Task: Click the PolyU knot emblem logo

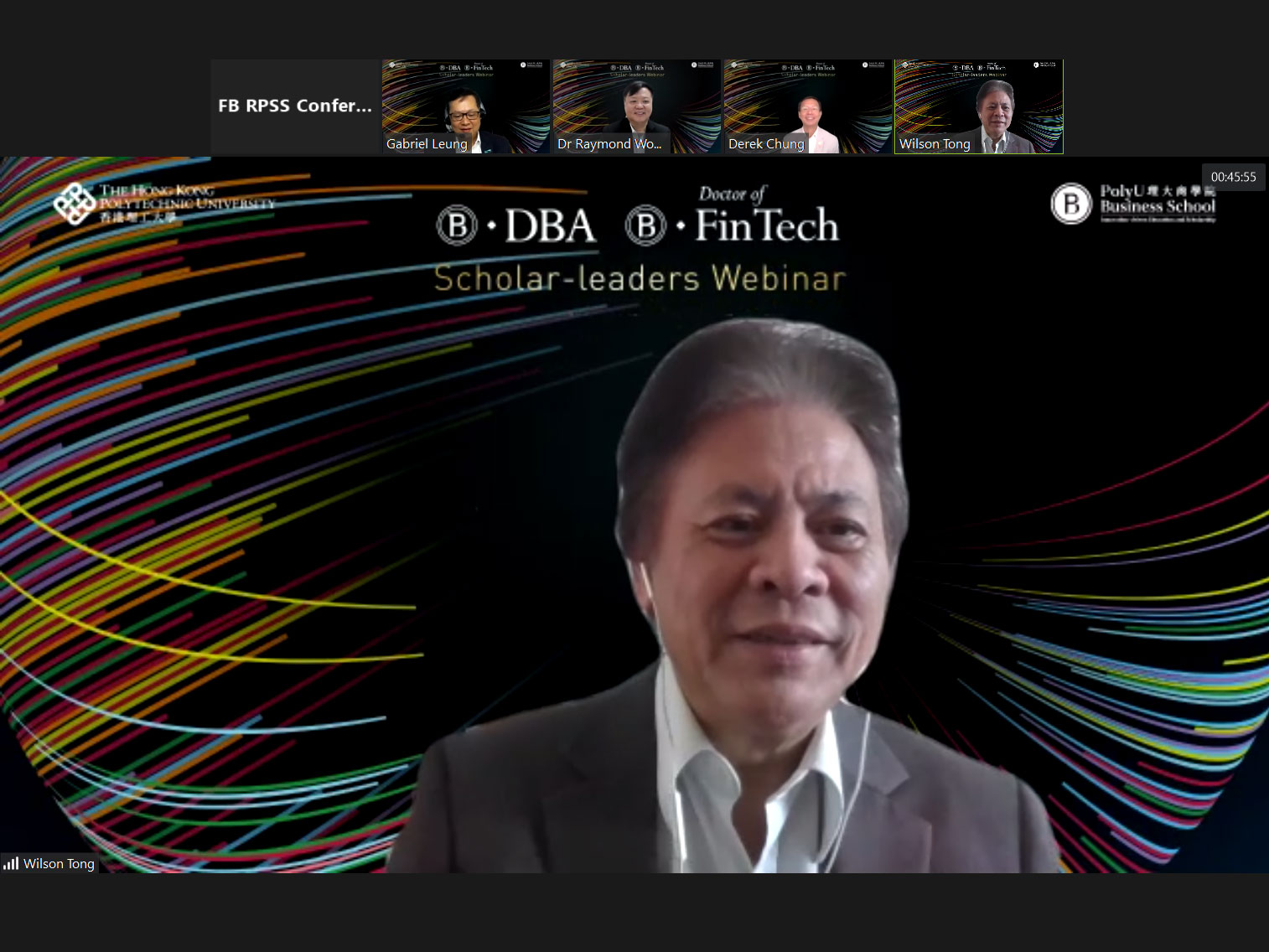Action: pos(74,204)
